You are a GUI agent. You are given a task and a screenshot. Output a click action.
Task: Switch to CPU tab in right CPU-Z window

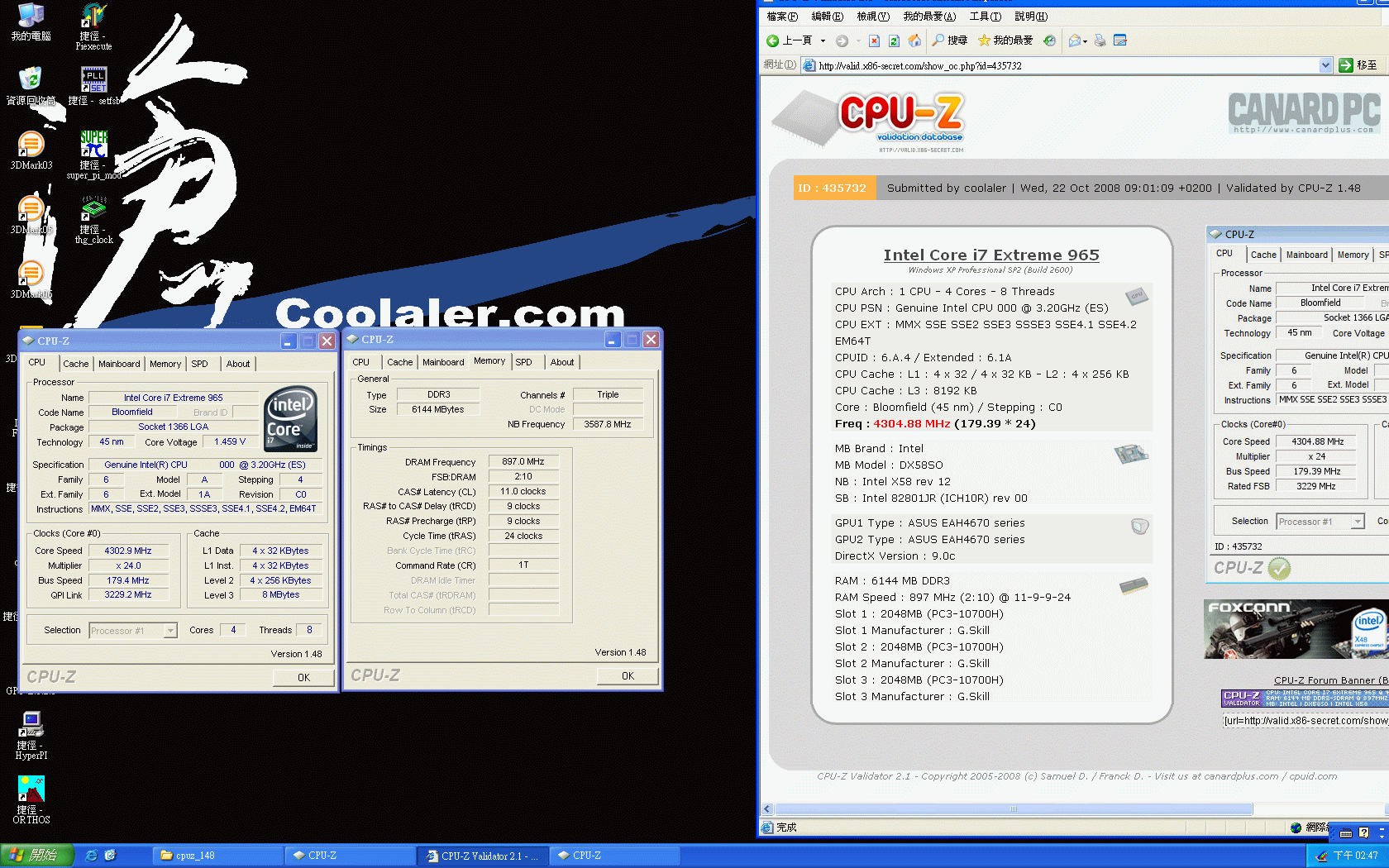tap(360, 362)
